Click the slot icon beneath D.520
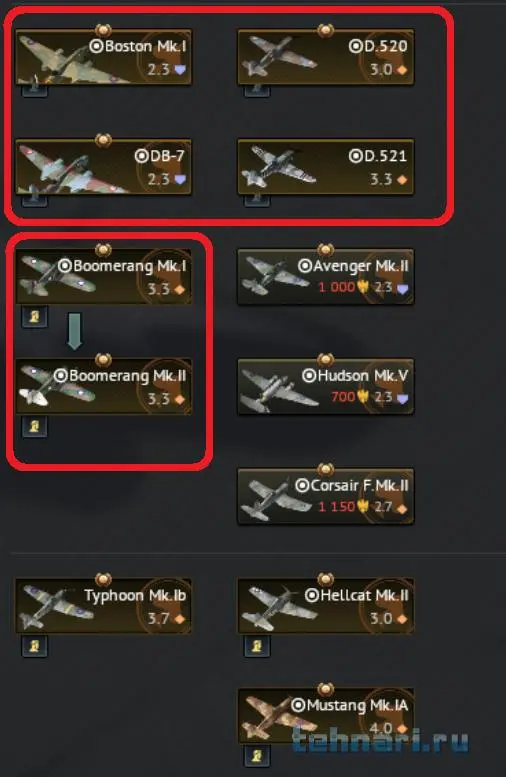Screen dimensions: 506x777 click(x=257, y=90)
